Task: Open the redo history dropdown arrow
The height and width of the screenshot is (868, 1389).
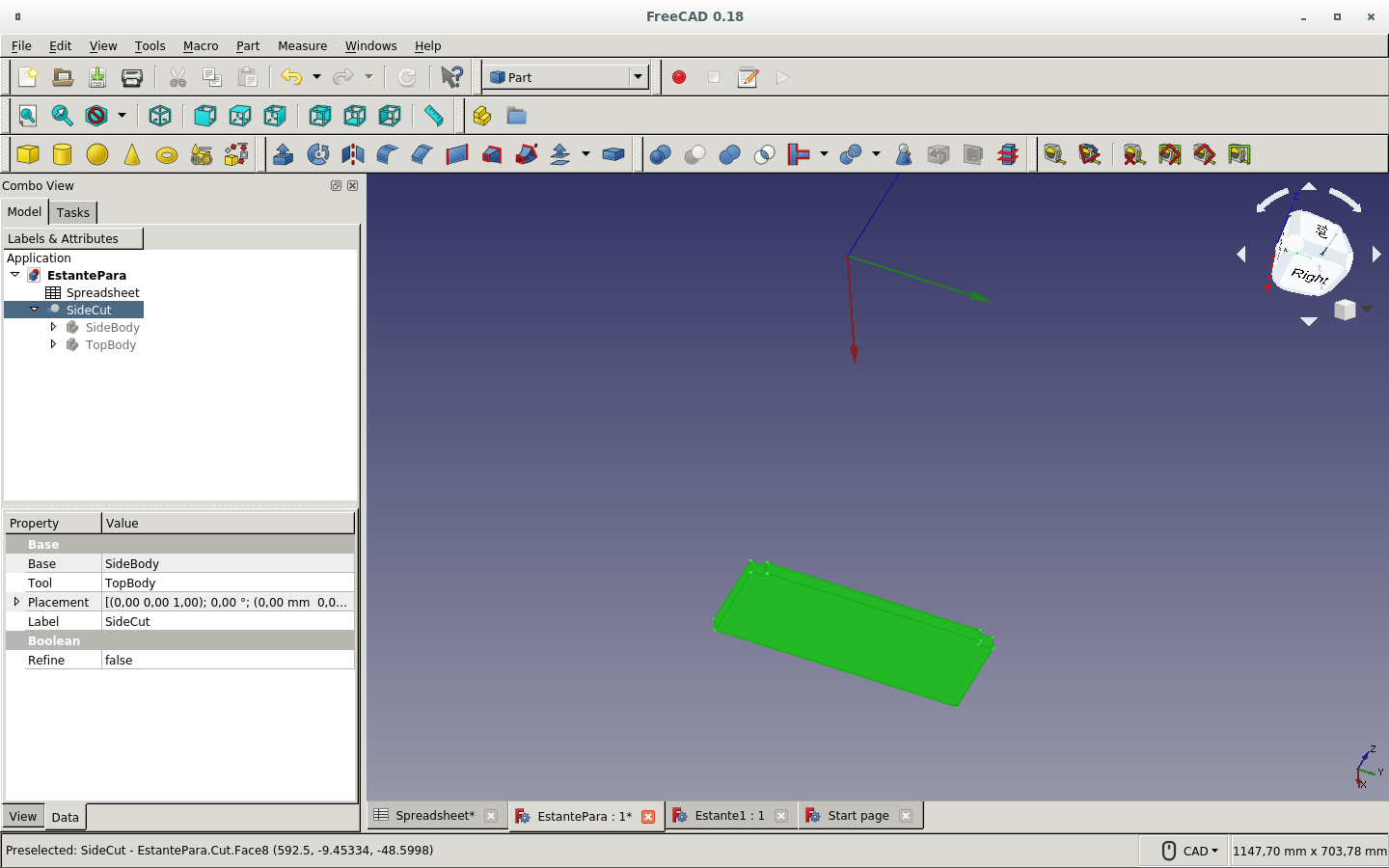Action: pyautogui.click(x=368, y=77)
